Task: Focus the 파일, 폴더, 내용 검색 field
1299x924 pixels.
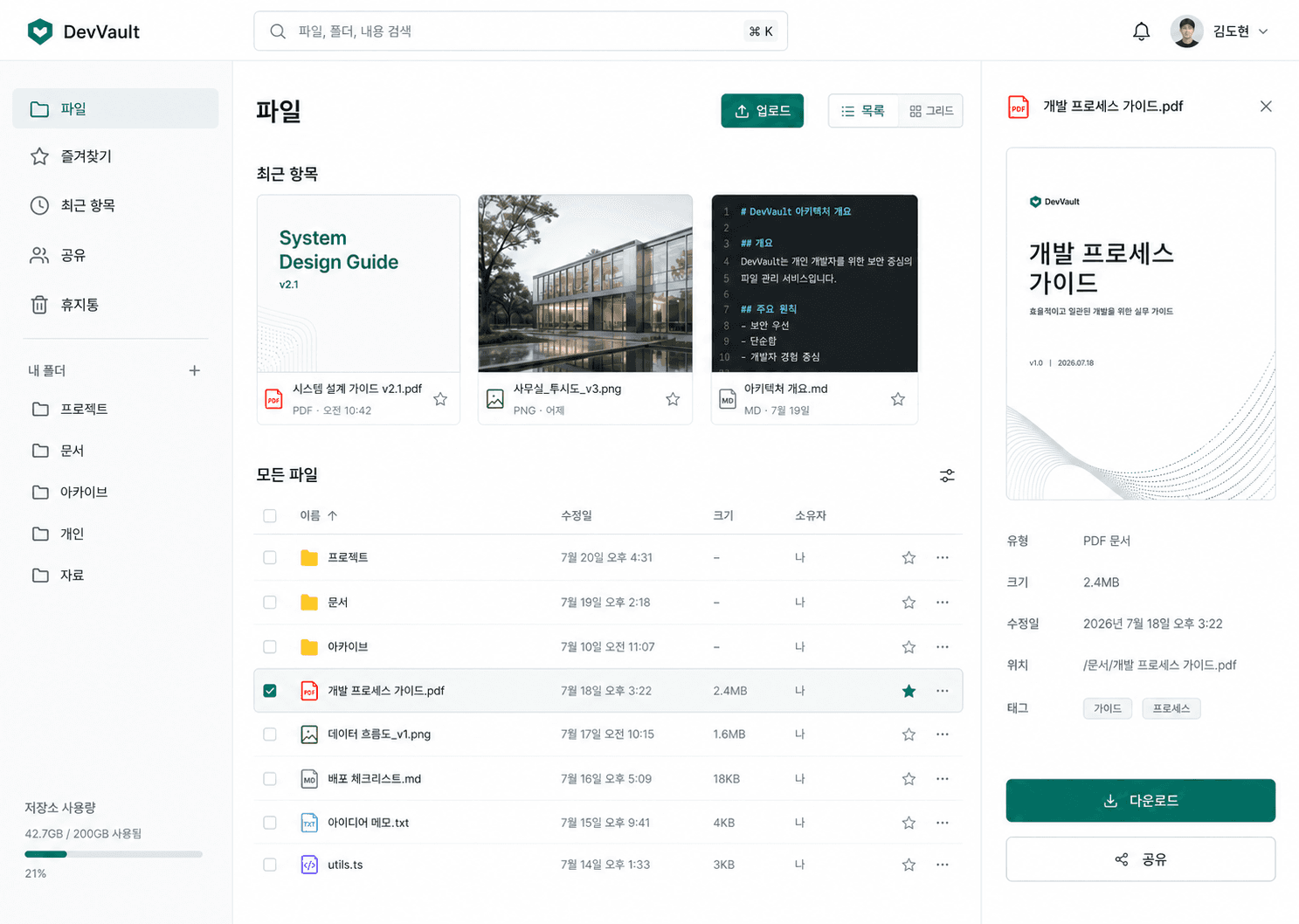Action: point(521,31)
